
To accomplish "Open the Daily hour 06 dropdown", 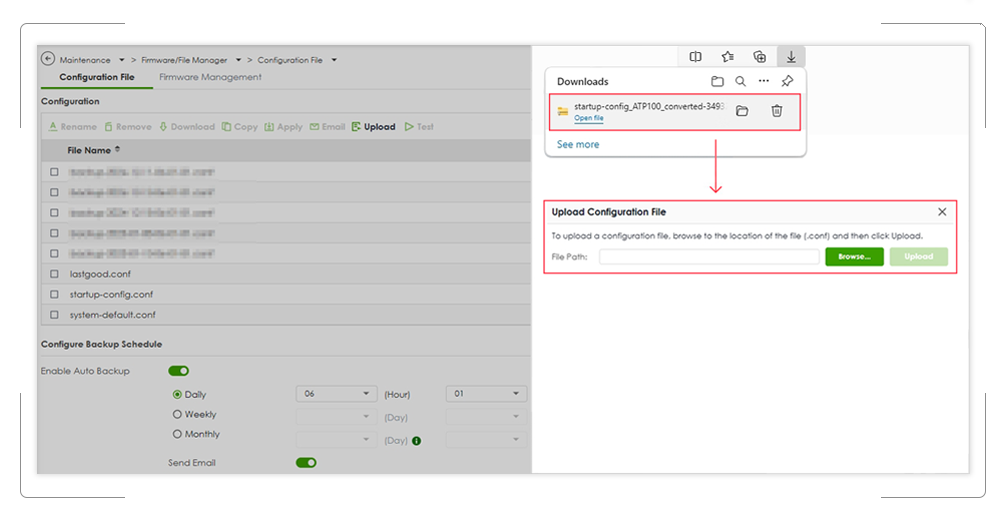I will pyautogui.click(x=336, y=394).
